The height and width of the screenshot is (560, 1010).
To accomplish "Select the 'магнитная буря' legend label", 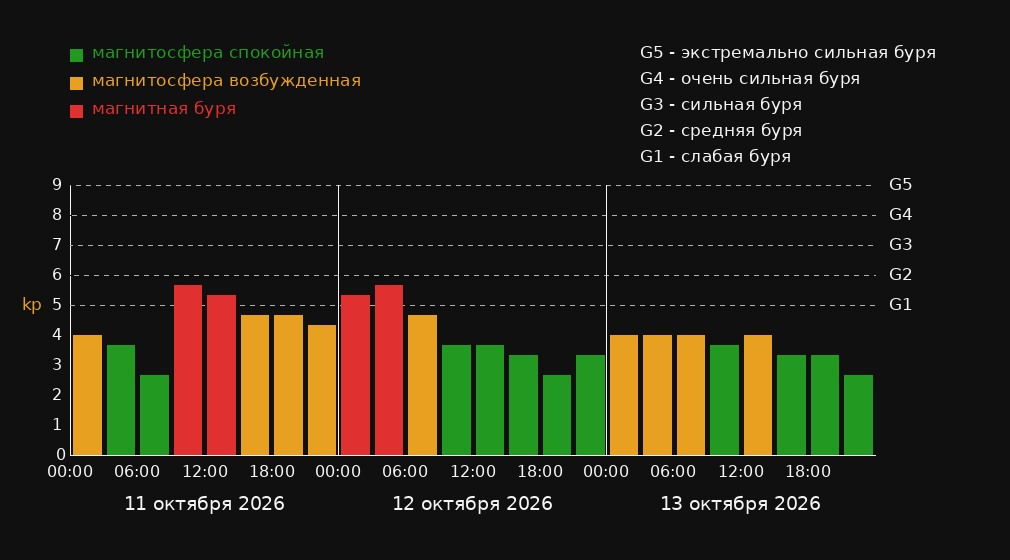I will (x=164, y=109).
